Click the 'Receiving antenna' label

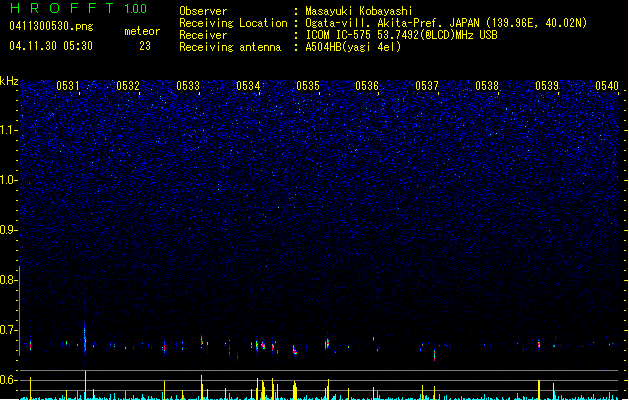tap(230, 47)
